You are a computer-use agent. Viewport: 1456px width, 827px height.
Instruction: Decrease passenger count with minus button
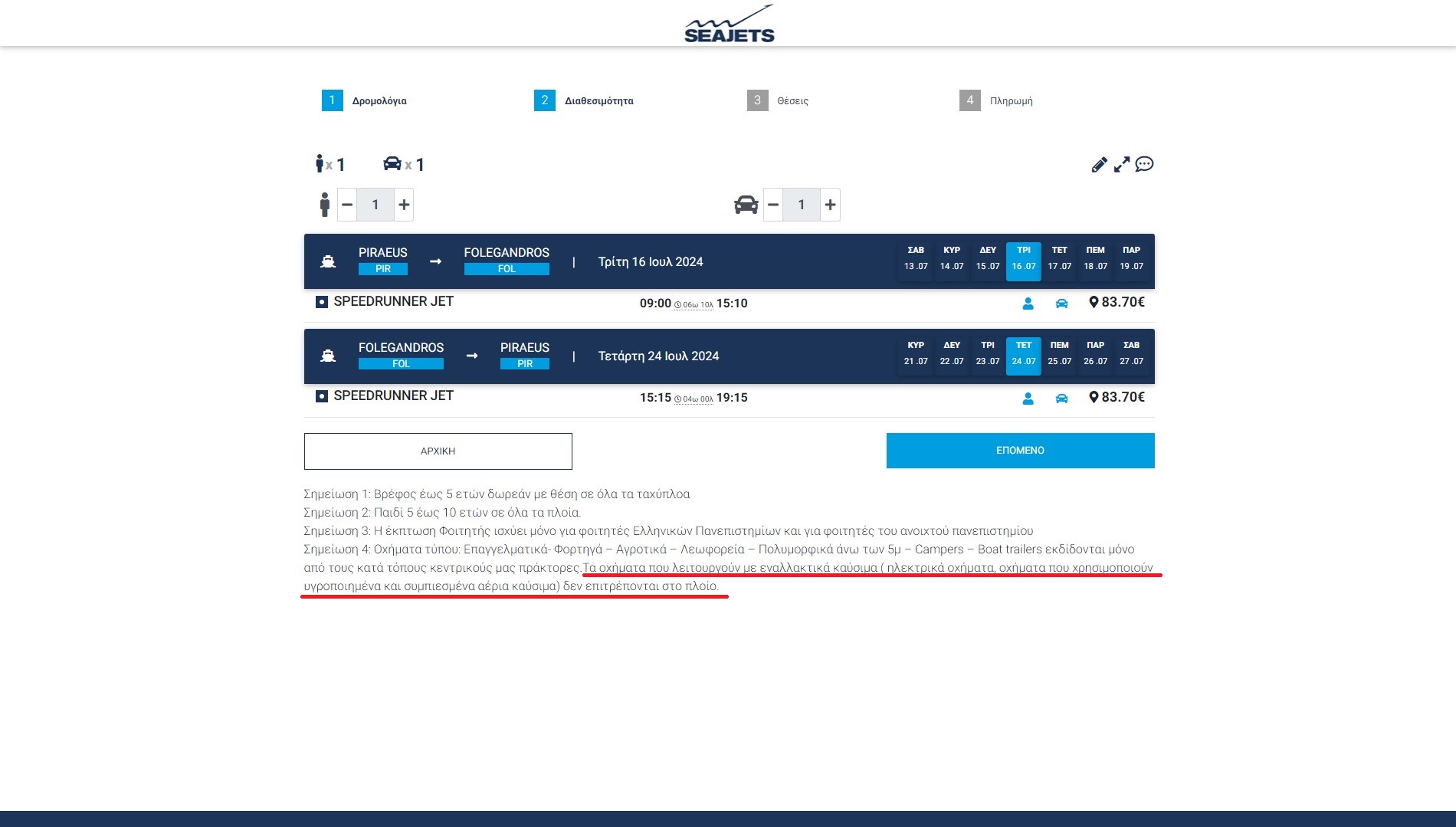tap(347, 205)
